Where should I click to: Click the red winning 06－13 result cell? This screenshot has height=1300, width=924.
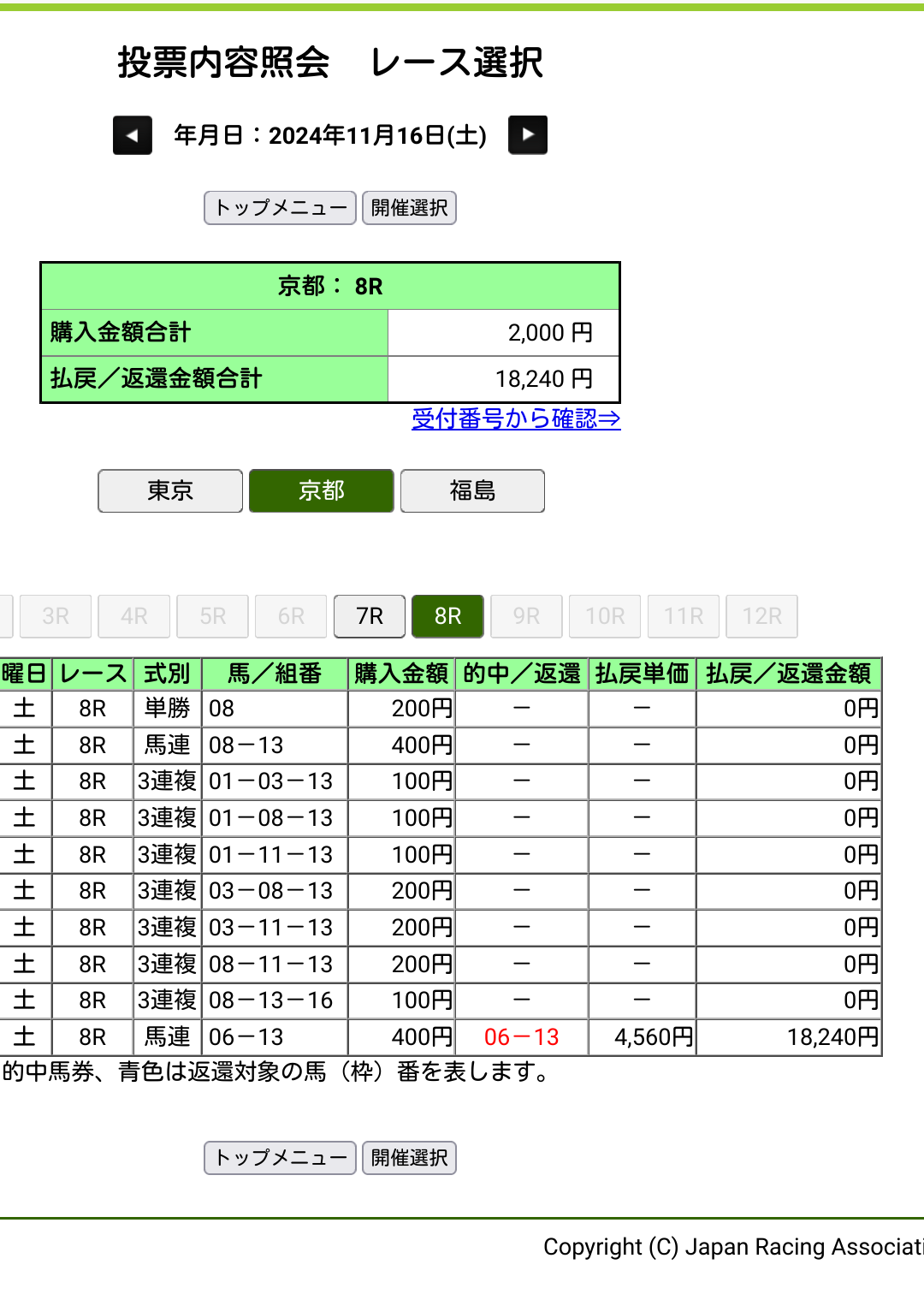point(521,1037)
